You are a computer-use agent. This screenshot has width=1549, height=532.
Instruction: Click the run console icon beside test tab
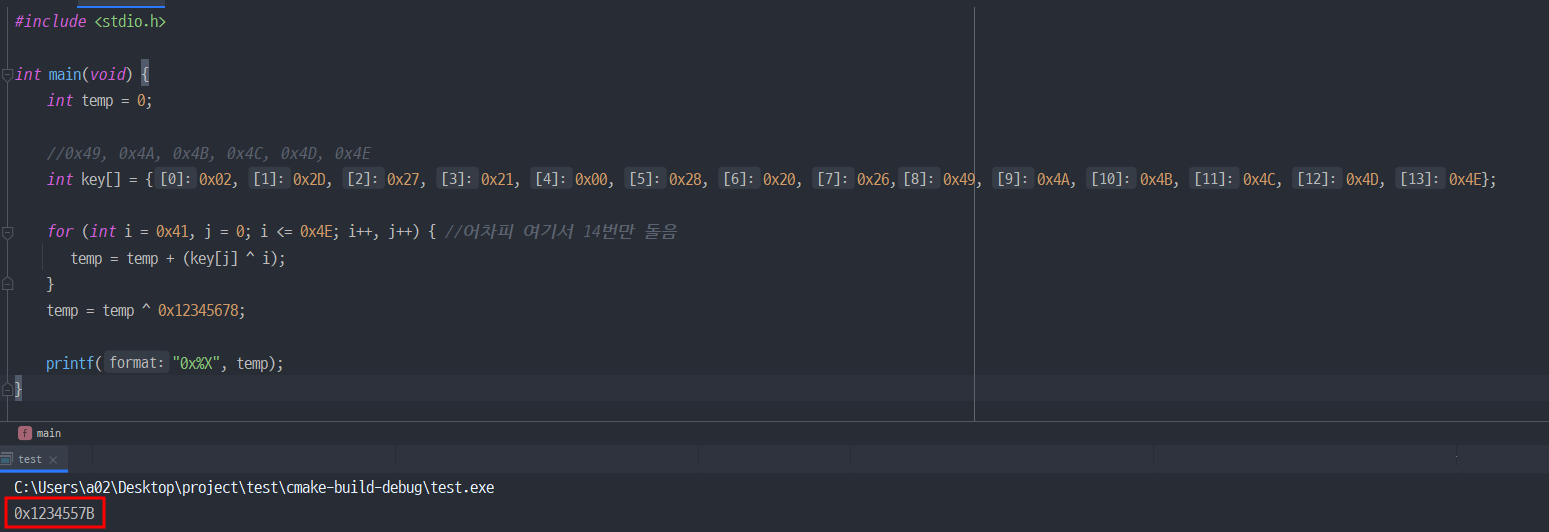coord(7,459)
